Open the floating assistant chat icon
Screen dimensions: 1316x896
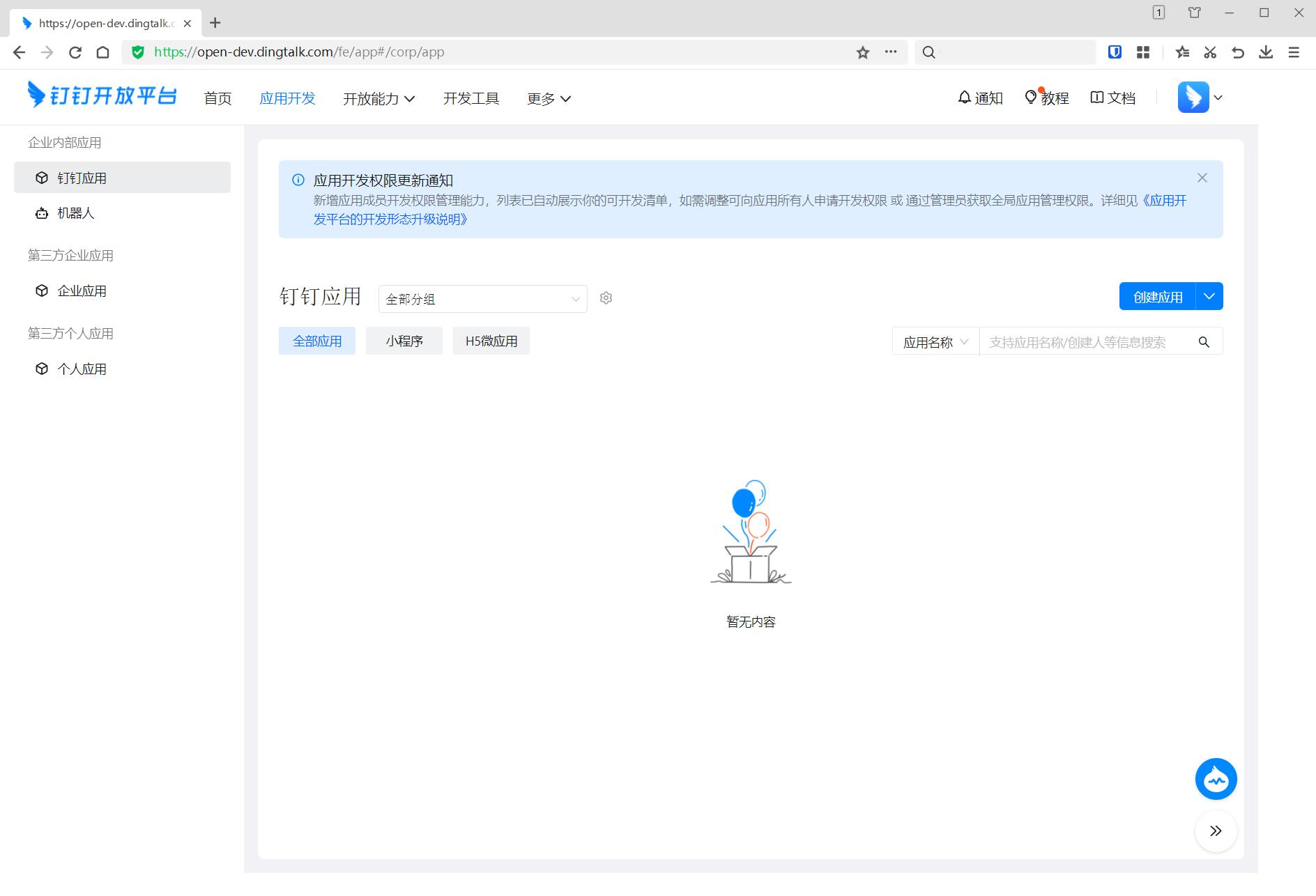1216,779
